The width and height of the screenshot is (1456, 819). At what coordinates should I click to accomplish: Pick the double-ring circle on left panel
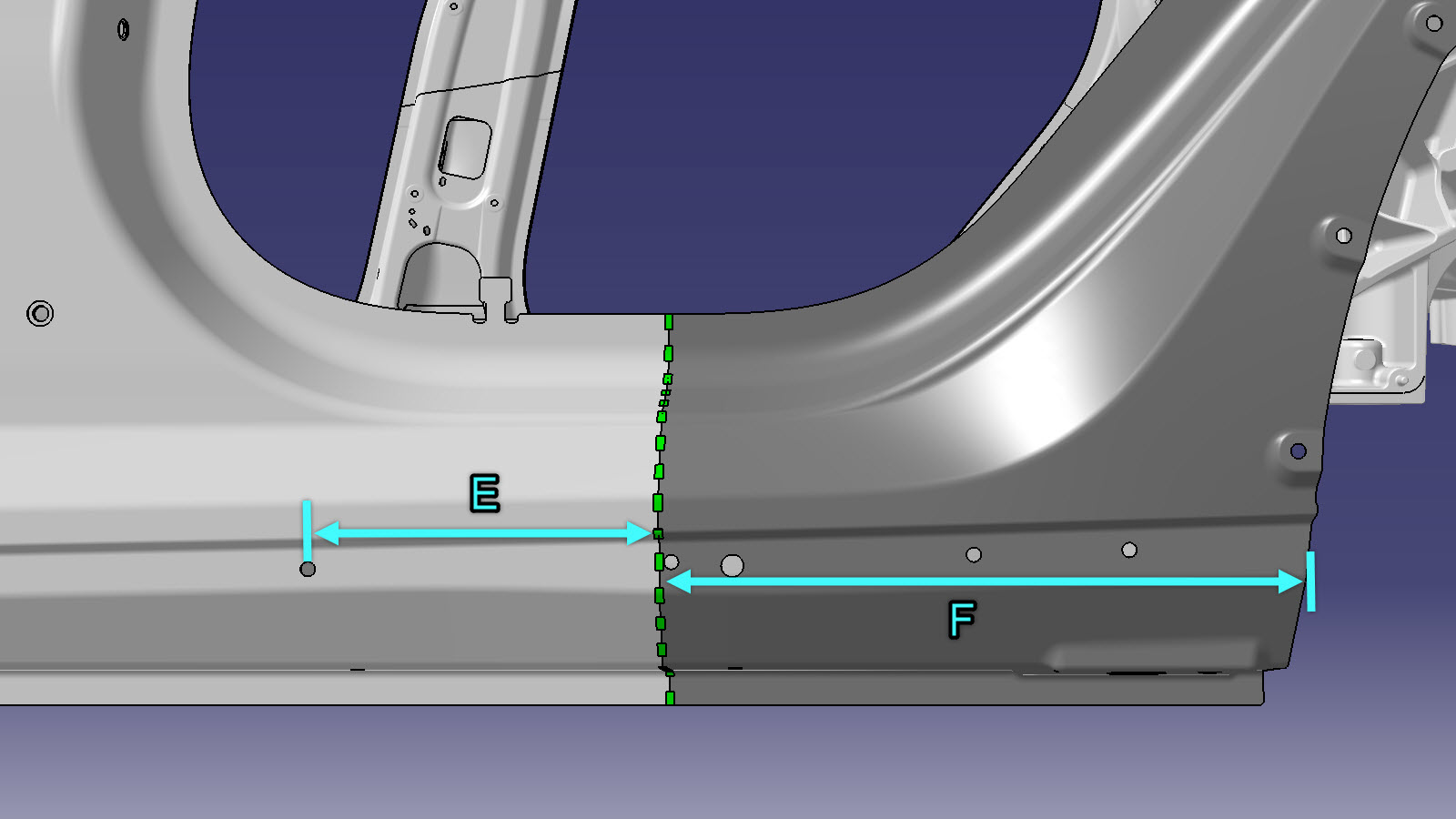pos(40,314)
